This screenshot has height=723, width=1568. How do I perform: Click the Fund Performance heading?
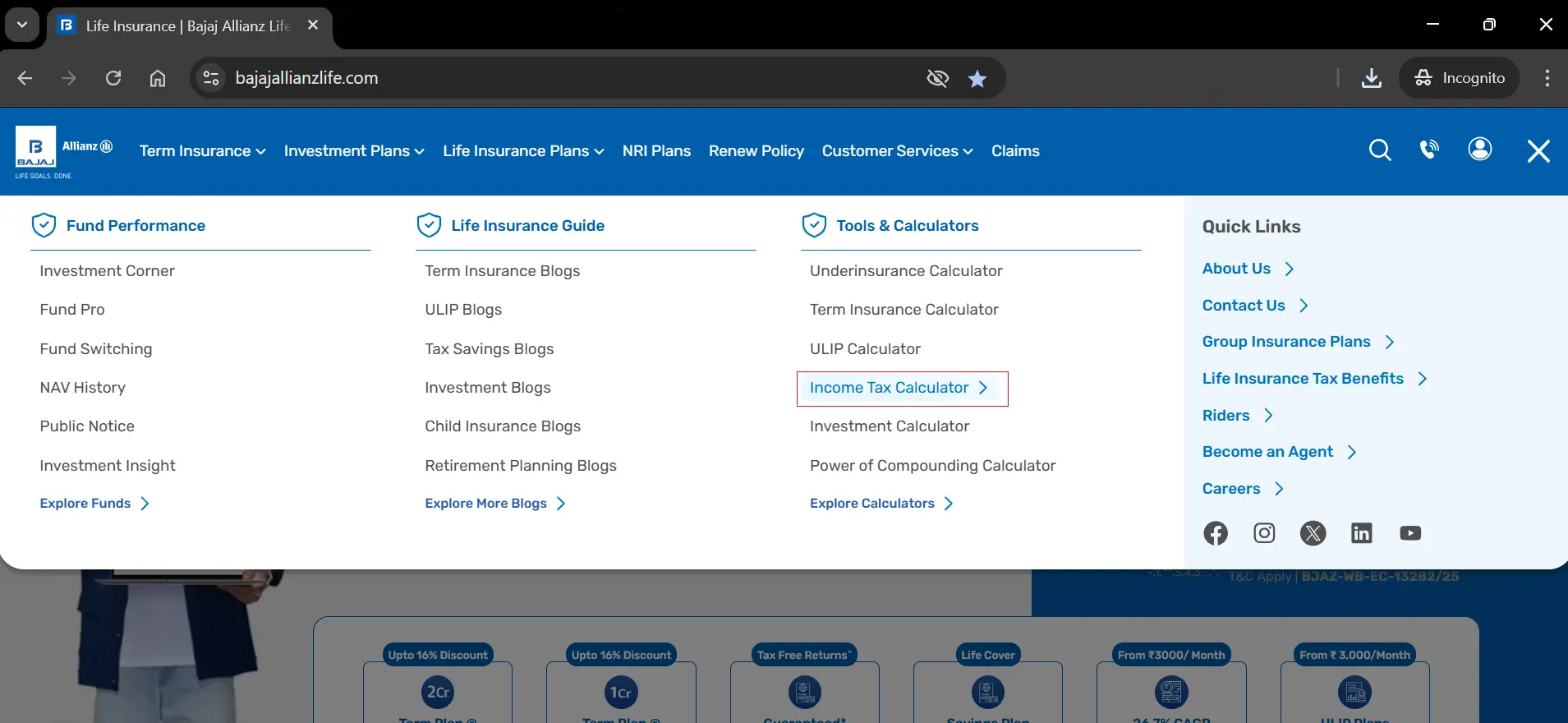(x=136, y=225)
